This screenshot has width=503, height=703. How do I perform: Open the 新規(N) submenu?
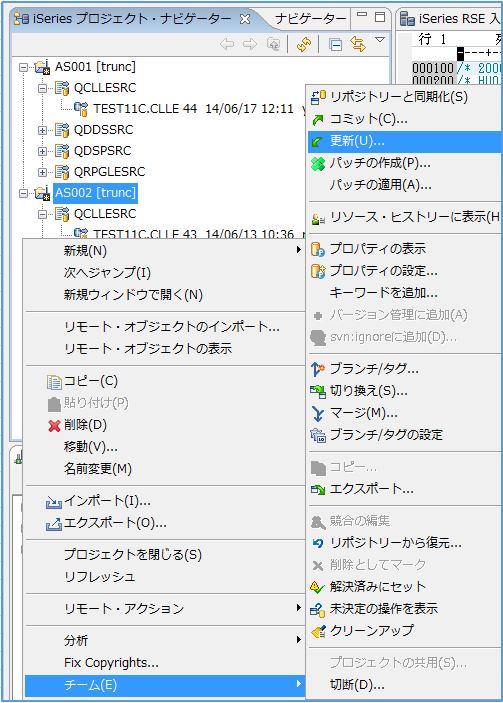tap(165, 250)
